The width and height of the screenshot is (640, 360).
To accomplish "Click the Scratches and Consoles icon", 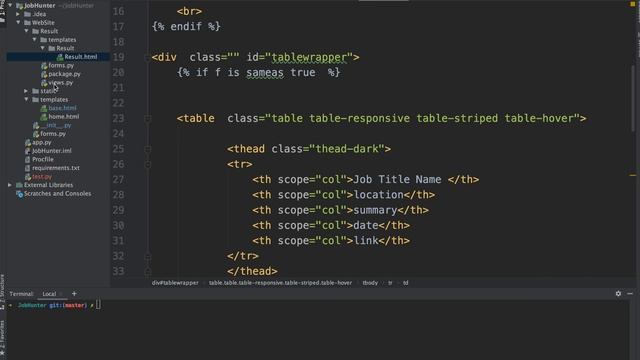I will (x=19, y=194).
